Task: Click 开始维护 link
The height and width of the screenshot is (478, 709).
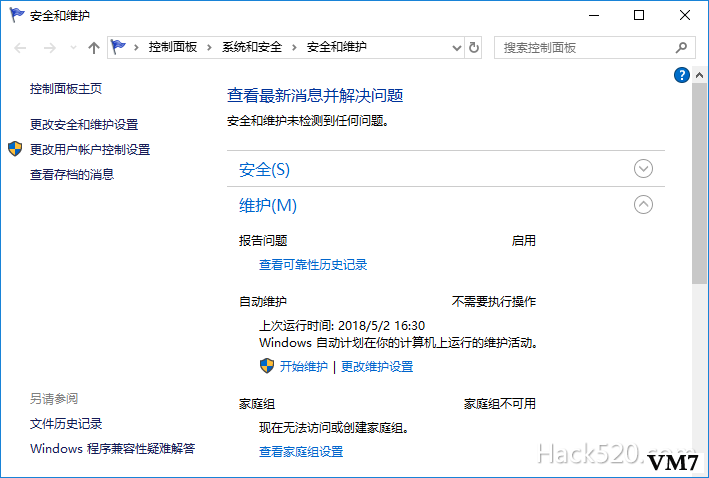Action: coord(303,366)
